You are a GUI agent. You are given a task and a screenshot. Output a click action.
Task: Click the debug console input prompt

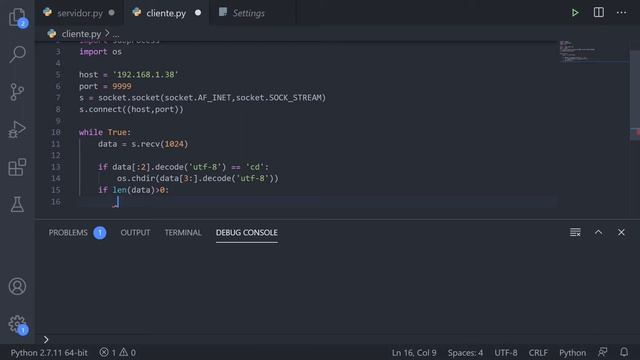click(x=335, y=339)
